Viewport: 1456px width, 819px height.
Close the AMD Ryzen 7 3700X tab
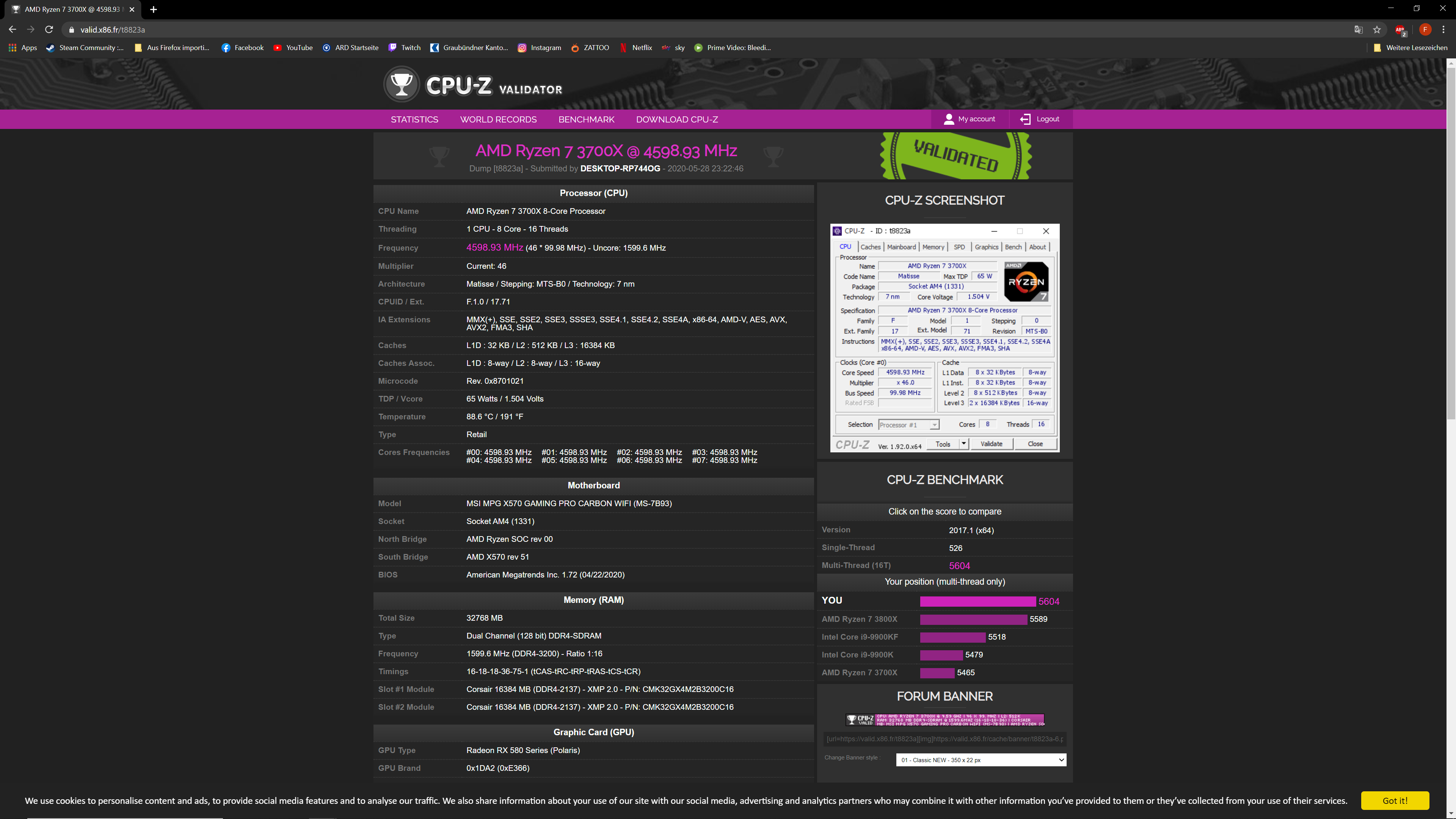132,9
